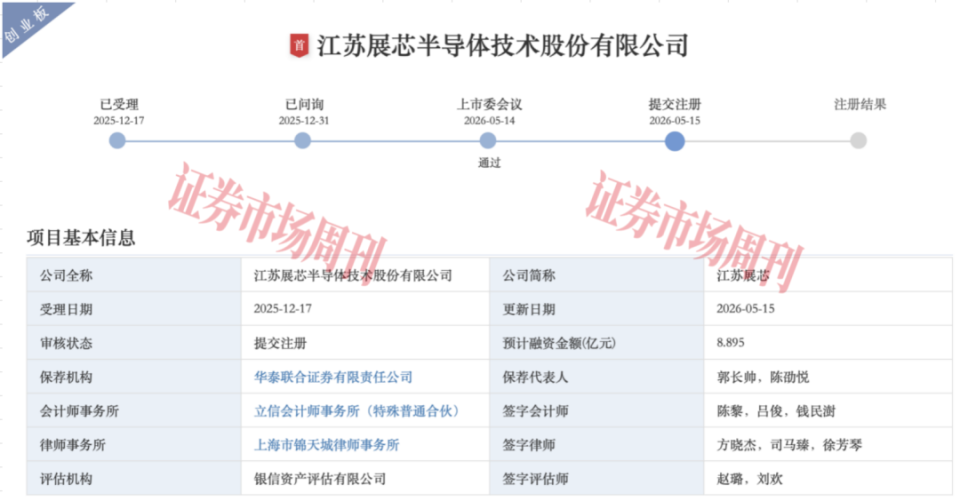
Task: Select the 上市委会议 timeline node dot
Action: 488,141
